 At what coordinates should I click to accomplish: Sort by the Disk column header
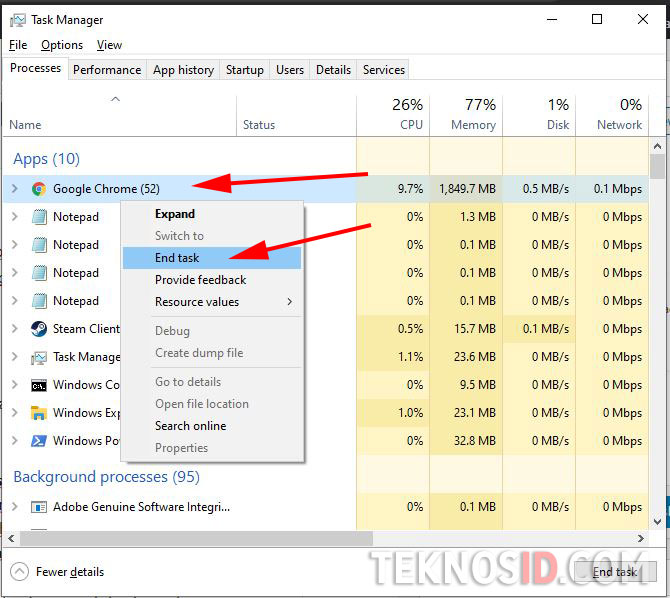pyautogui.click(x=539, y=115)
